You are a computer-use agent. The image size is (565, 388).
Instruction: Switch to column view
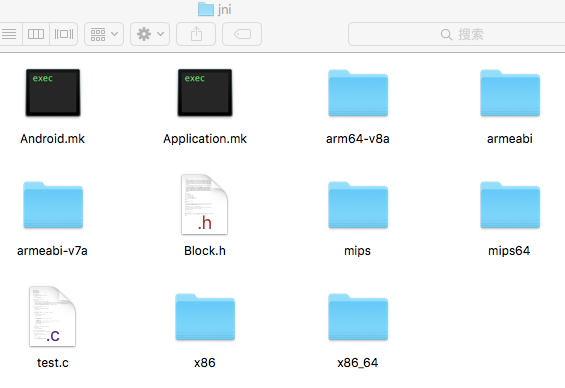[x=36, y=34]
